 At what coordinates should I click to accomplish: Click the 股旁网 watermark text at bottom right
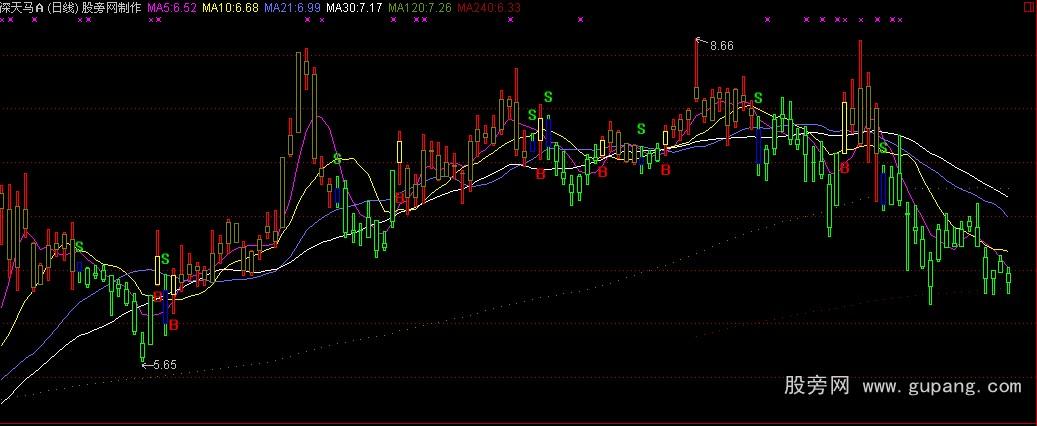point(817,386)
